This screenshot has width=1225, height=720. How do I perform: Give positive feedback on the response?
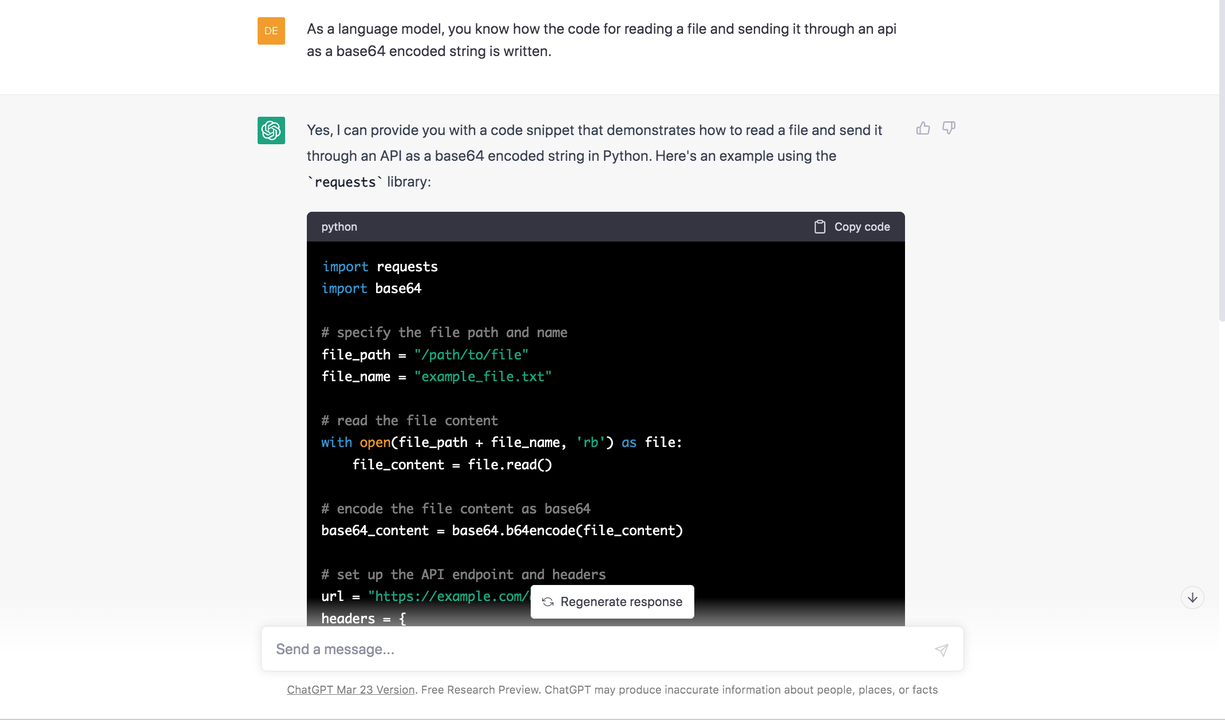point(922,128)
